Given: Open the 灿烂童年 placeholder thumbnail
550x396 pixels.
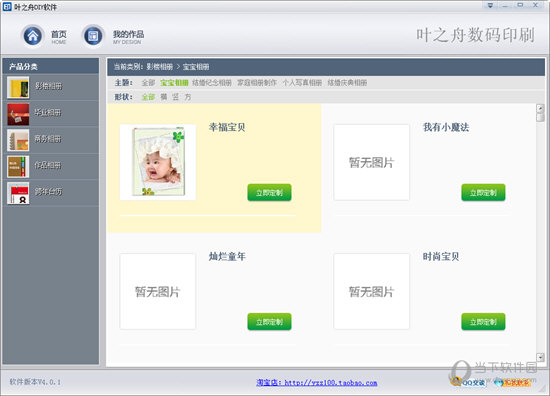Looking at the screenshot, I should [158, 291].
